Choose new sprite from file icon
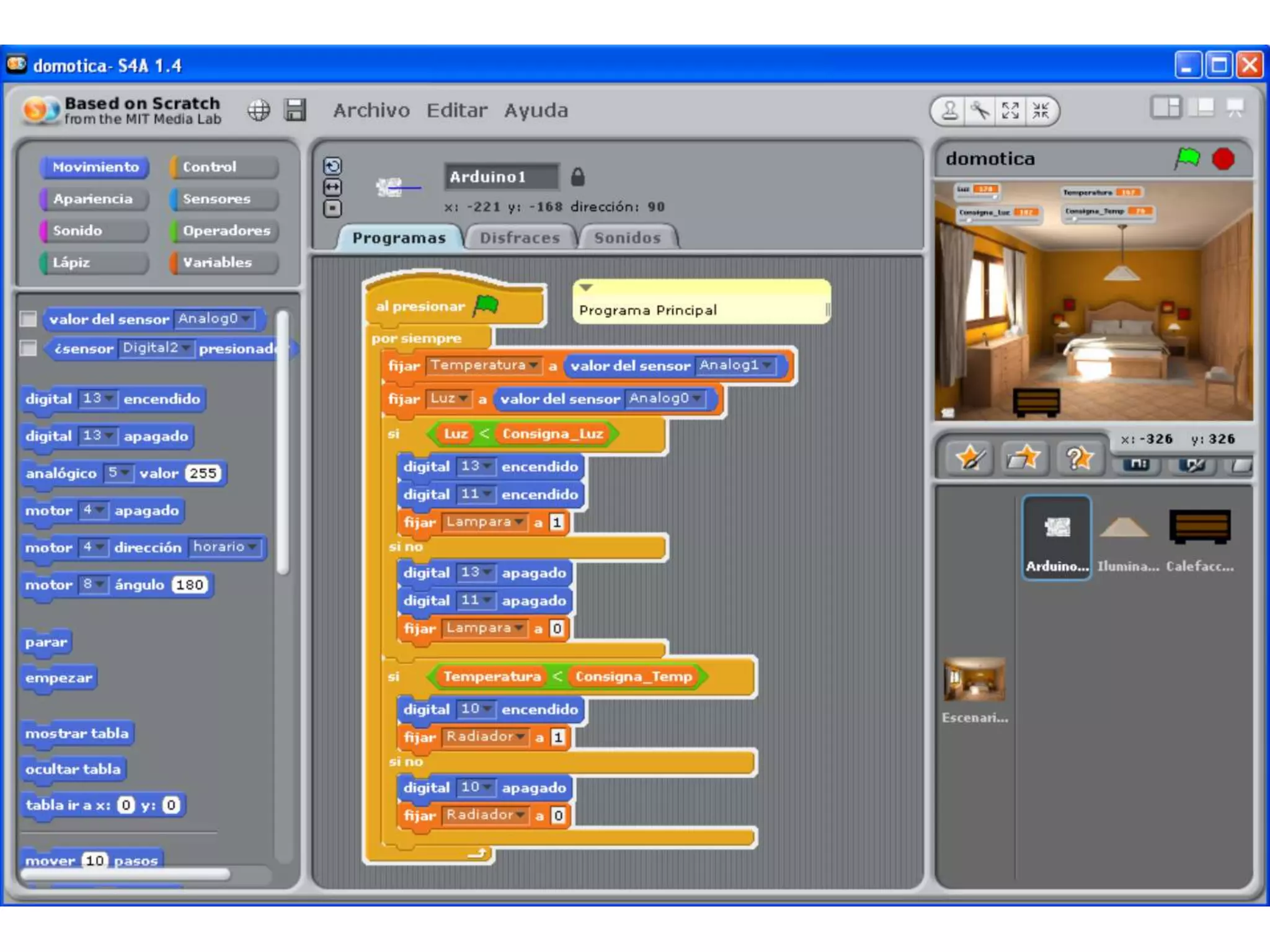This screenshot has height=952, width=1270. click(x=1023, y=459)
